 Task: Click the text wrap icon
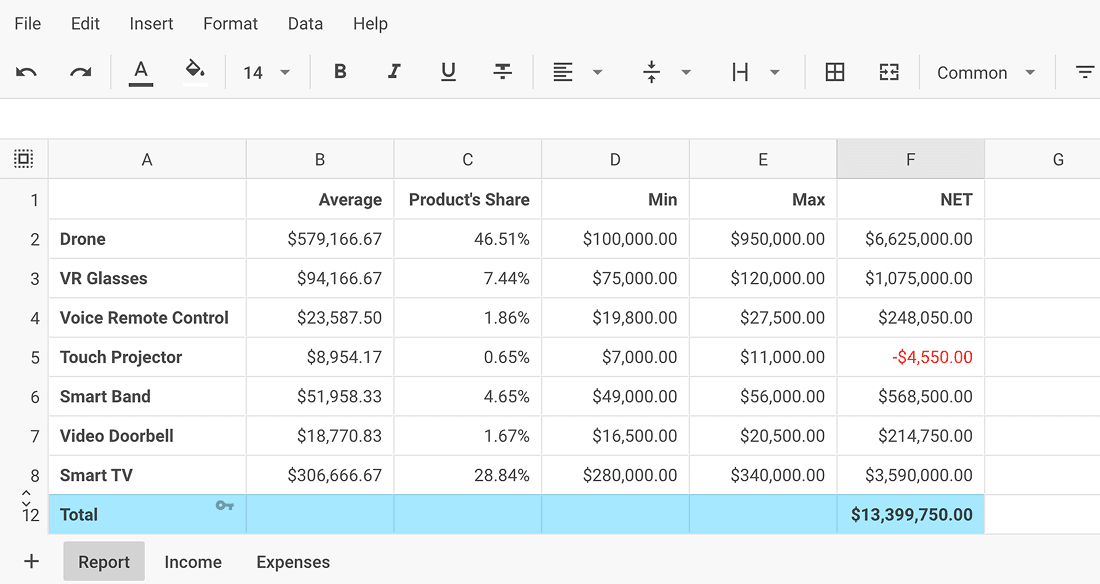740,72
